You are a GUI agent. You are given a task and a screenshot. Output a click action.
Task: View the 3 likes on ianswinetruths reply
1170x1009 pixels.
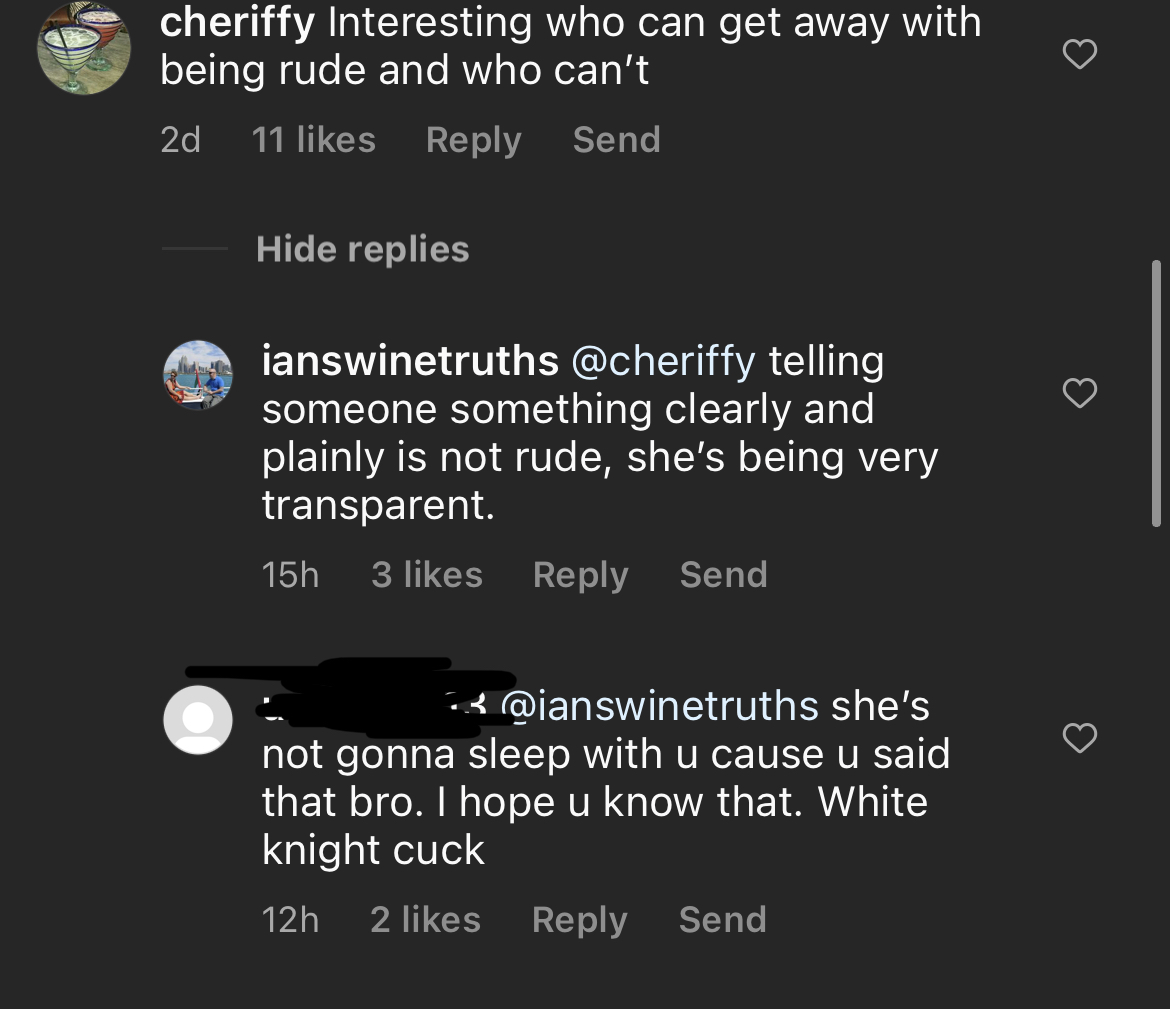tap(427, 575)
